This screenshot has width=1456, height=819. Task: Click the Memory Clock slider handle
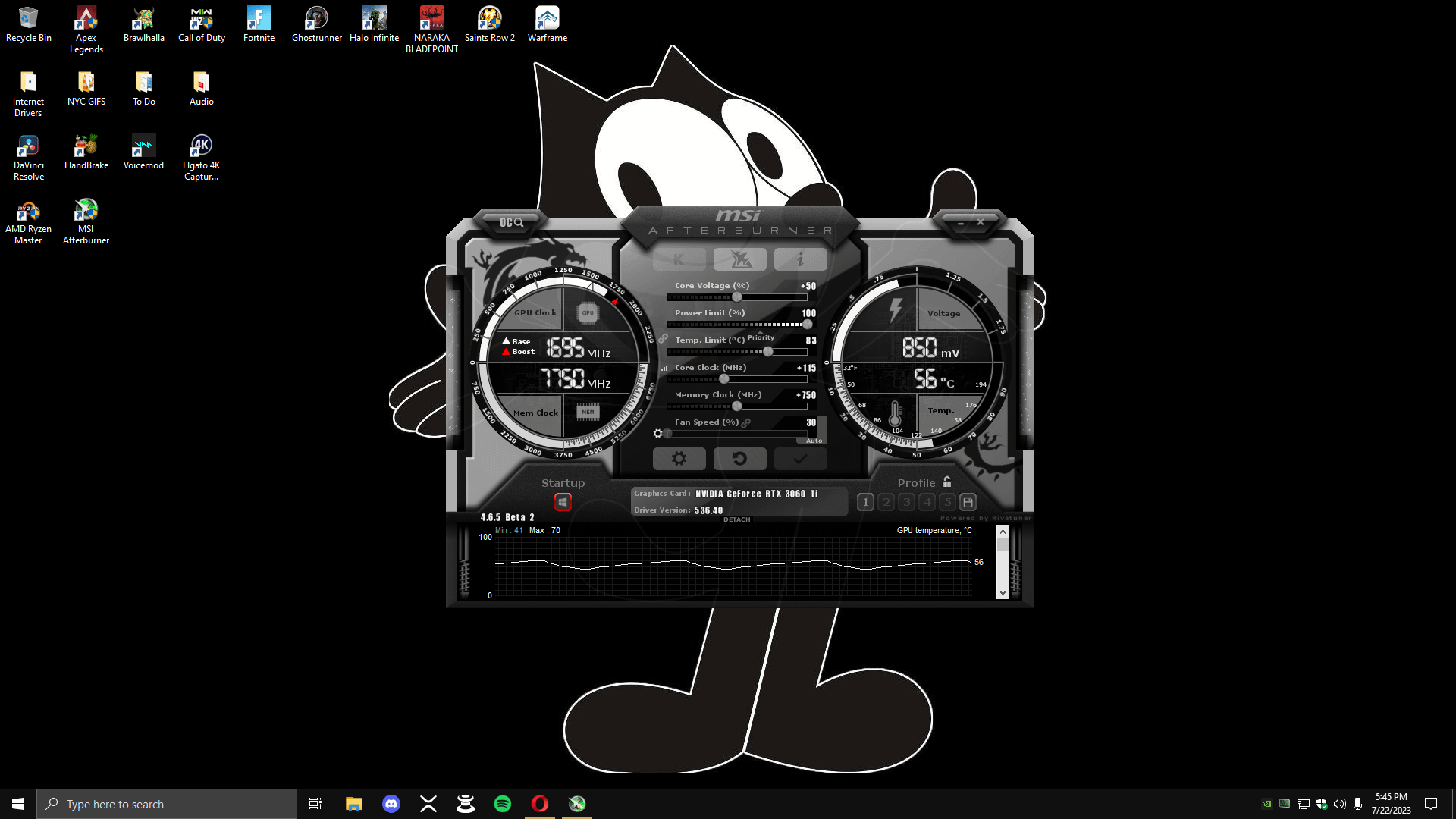[736, 406]
